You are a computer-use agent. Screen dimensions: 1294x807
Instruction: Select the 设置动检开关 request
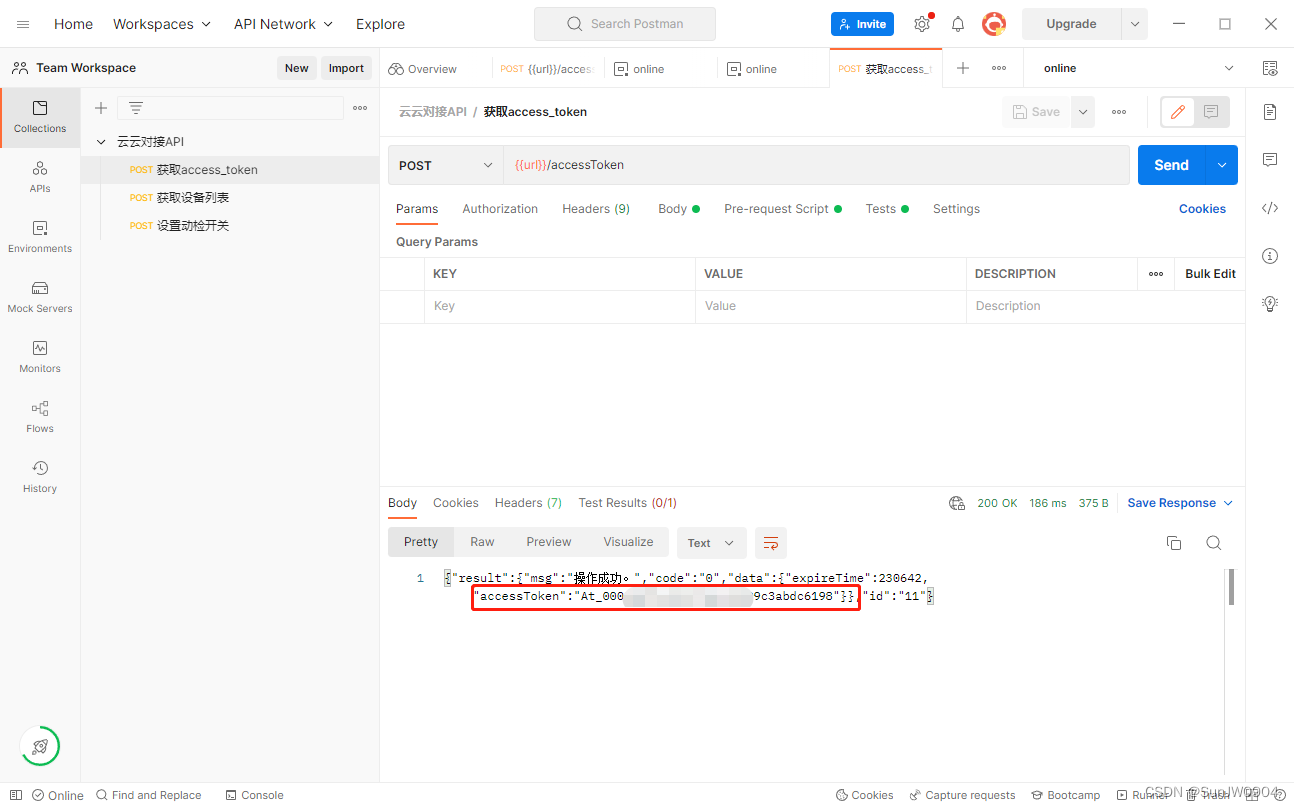pyautogui.click(x=230, y=226)
